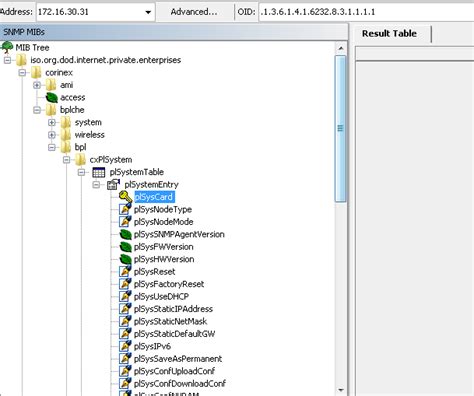474x396 pixels.
Task: Click the corinex folder icon
Action: [36, 72]
